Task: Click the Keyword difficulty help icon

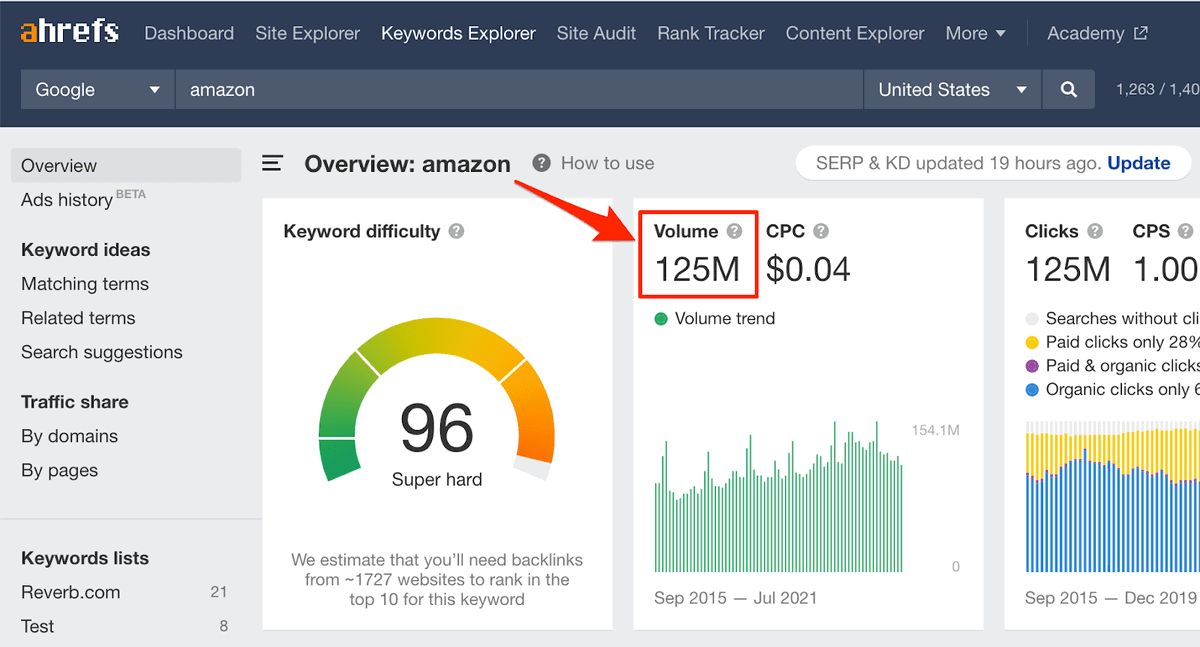Action: (456, 231)
